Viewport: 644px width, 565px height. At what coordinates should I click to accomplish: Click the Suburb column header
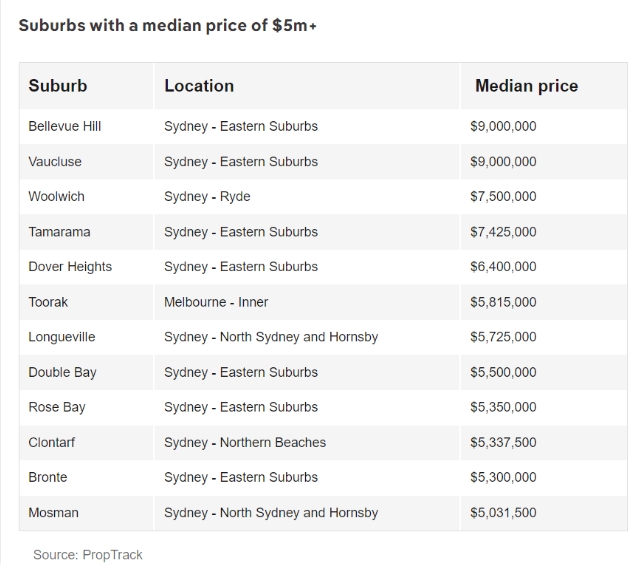pyautogui.click(x=86, y=86)
